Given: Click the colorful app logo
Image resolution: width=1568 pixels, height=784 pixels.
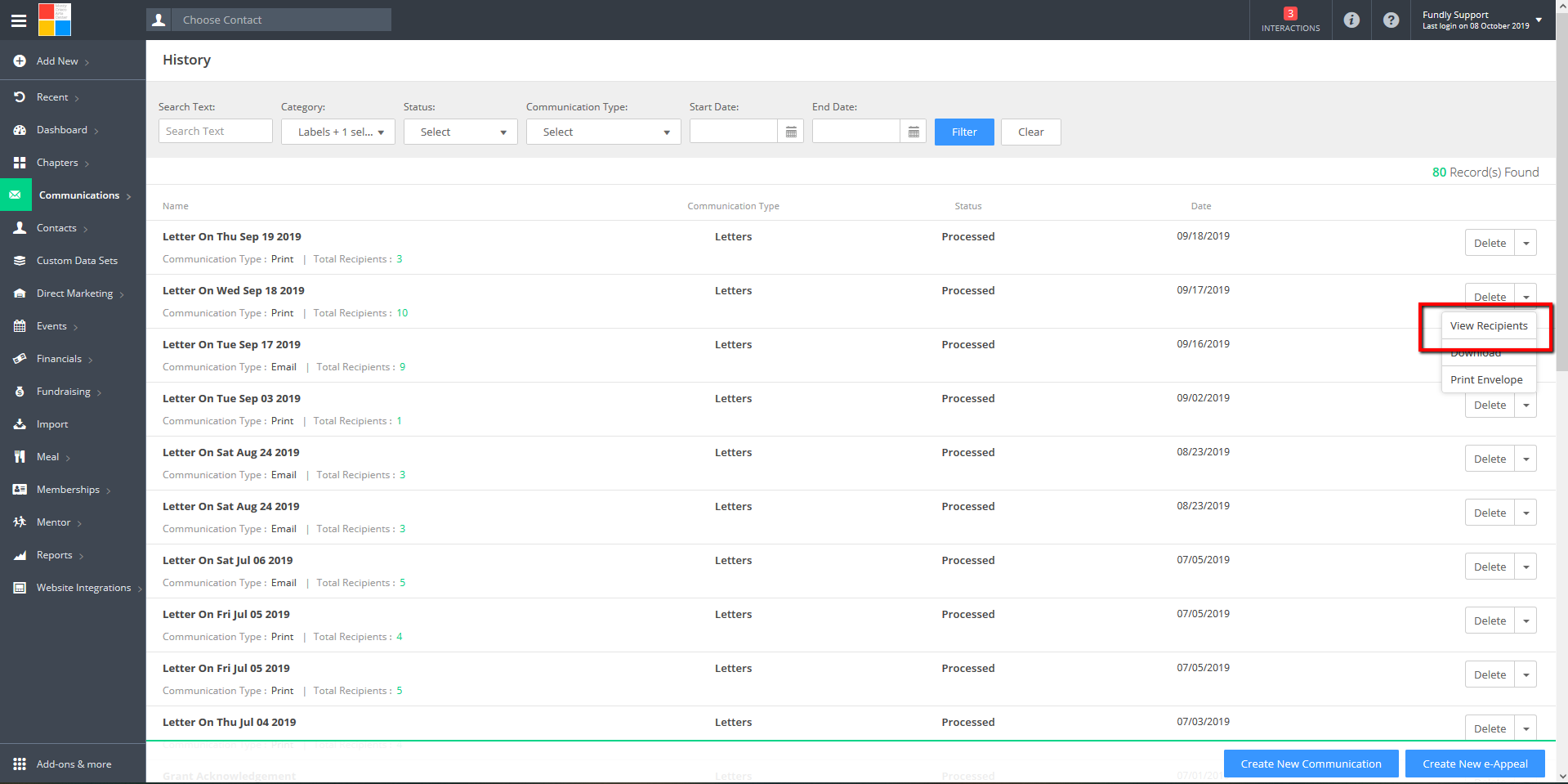Looking at the screenshot, I should coord(55,20).
